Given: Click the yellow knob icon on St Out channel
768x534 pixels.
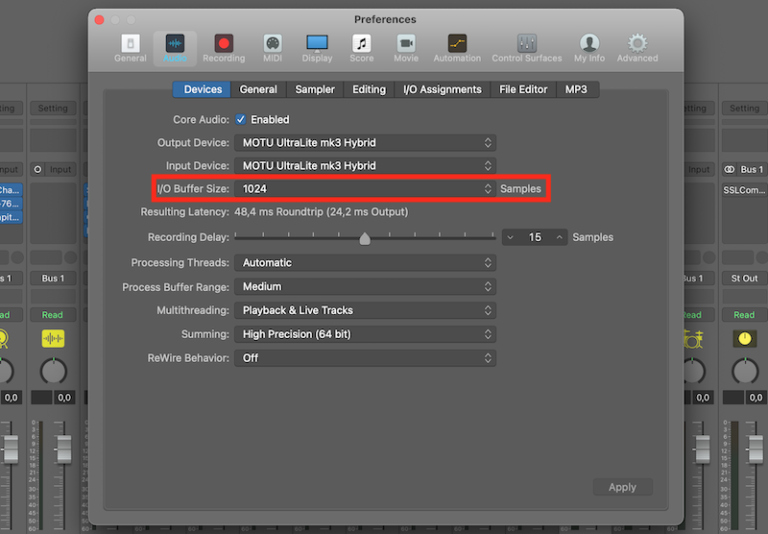Looking at the screenshot, I should tap(744, 338).
